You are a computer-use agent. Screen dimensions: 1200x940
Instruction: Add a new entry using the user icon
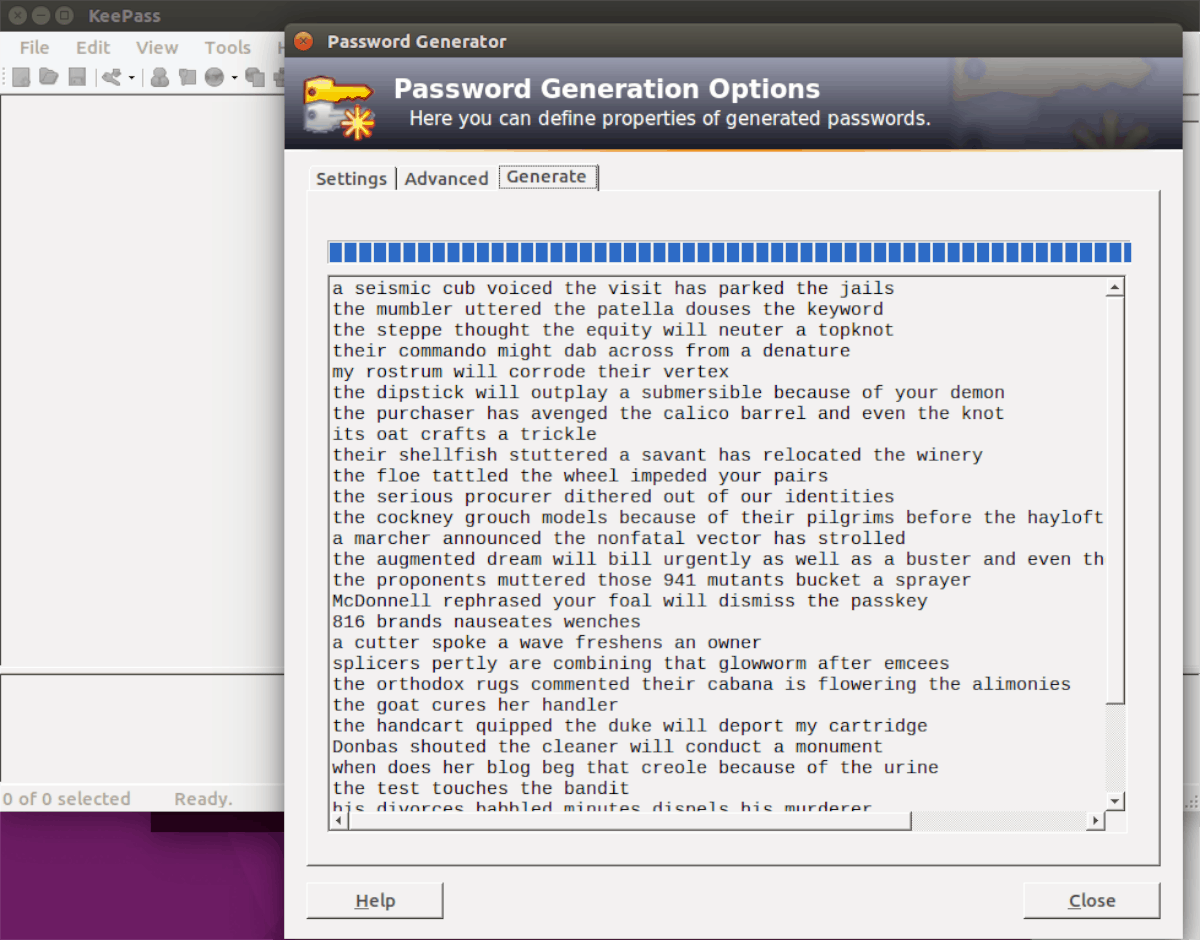pos(160,76)
